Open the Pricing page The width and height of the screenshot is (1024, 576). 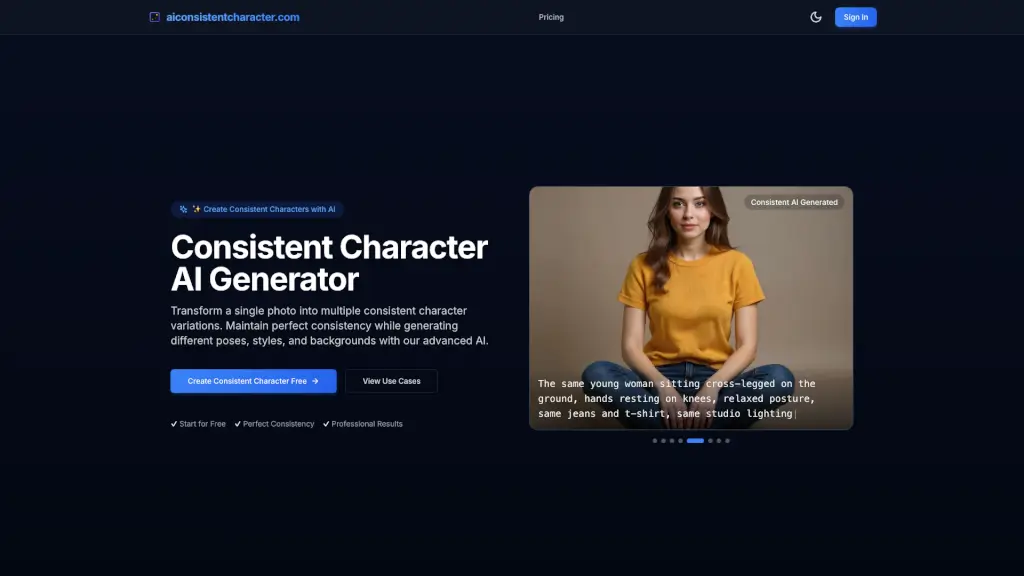click(x=551, y=17)
